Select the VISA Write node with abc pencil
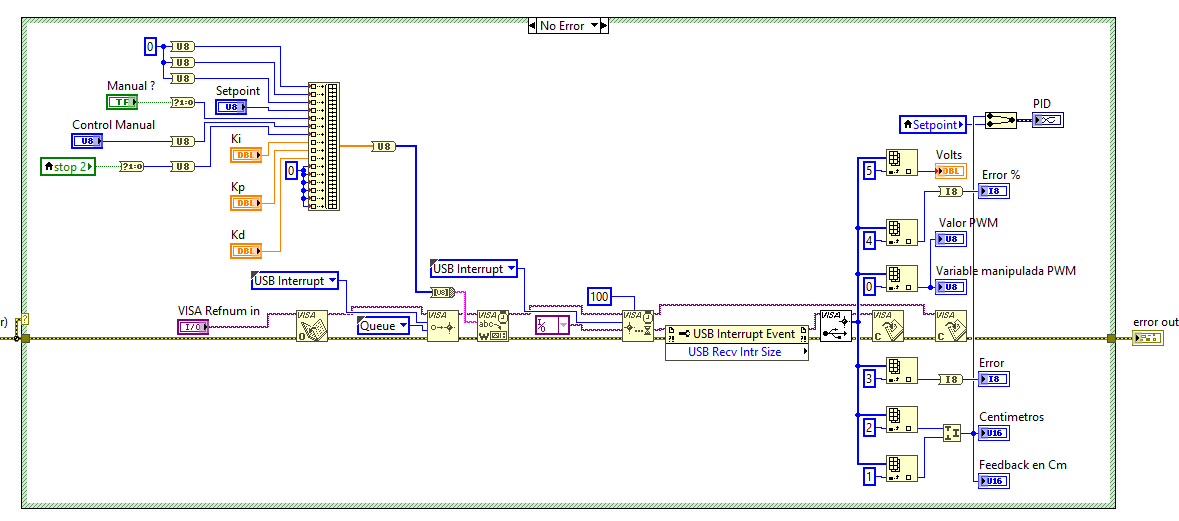The width and height of the screenshot is (1179, 521). (x=493, y=326)
